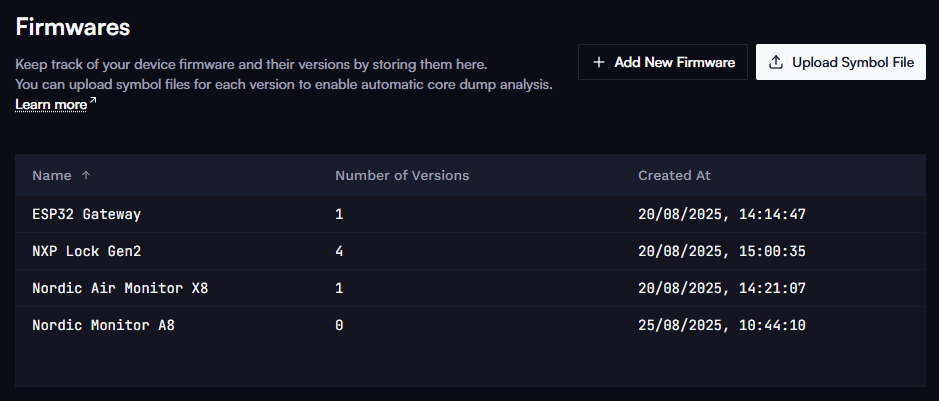The height and width of the screenshot is (401, 939).
Task: Sort by the Name column header
Action: (52, 175)
